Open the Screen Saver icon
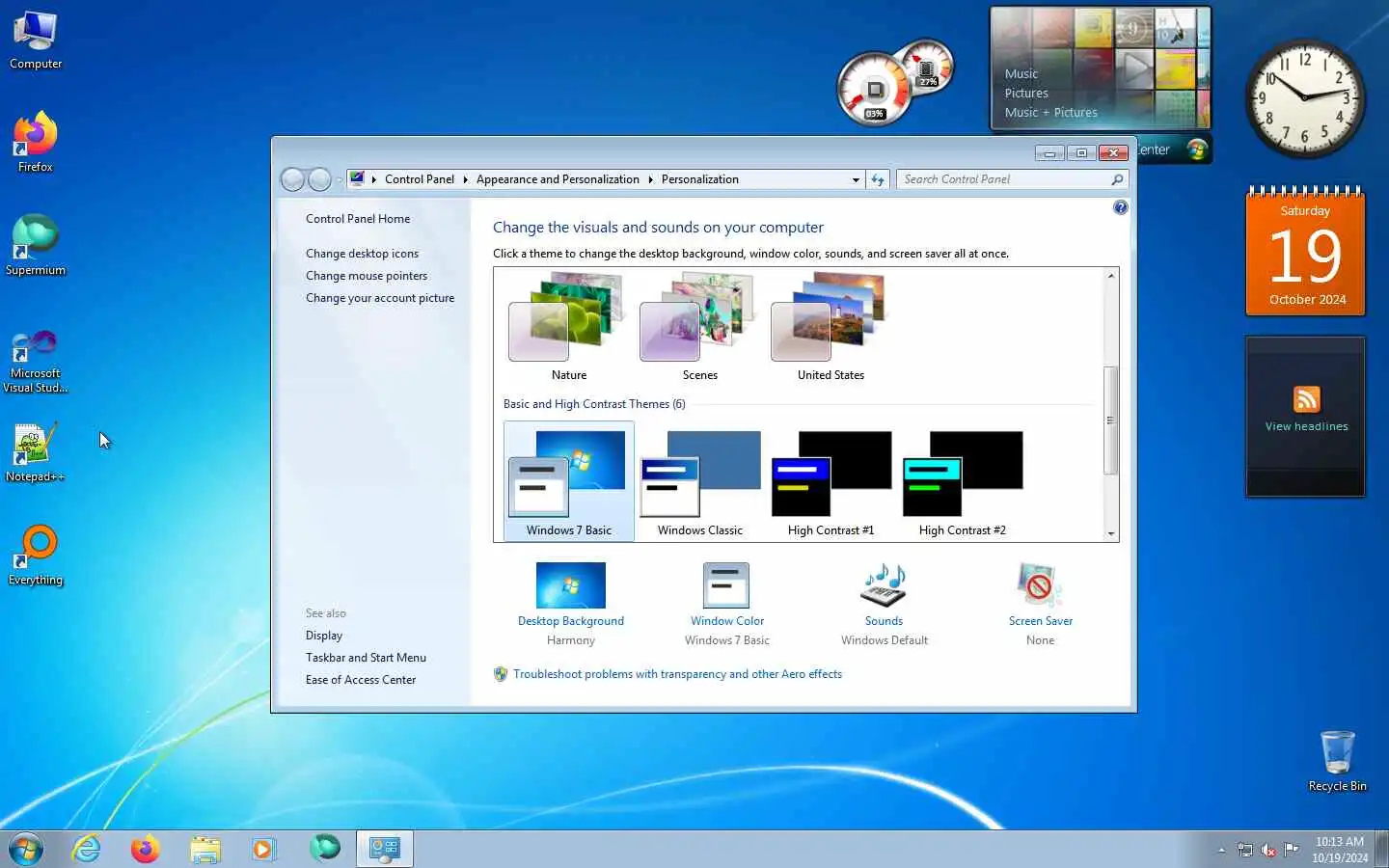 (x=1040, y=585)
